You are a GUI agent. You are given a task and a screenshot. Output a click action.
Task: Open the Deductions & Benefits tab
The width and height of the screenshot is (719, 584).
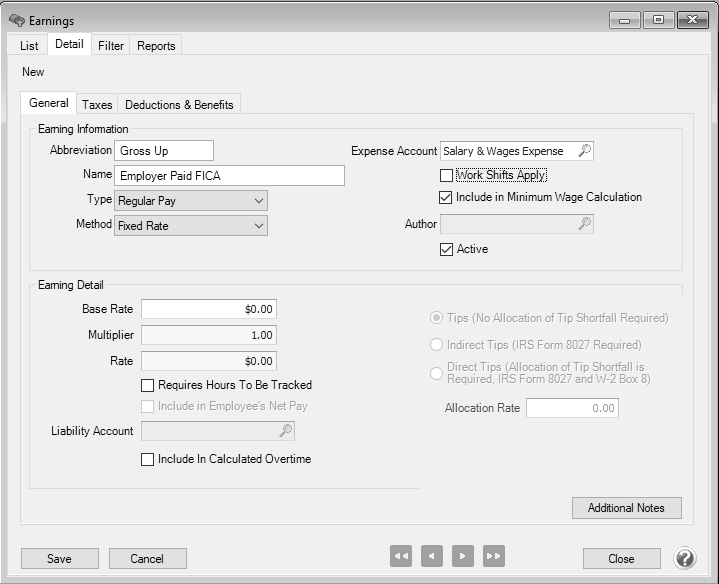point(179,105)
